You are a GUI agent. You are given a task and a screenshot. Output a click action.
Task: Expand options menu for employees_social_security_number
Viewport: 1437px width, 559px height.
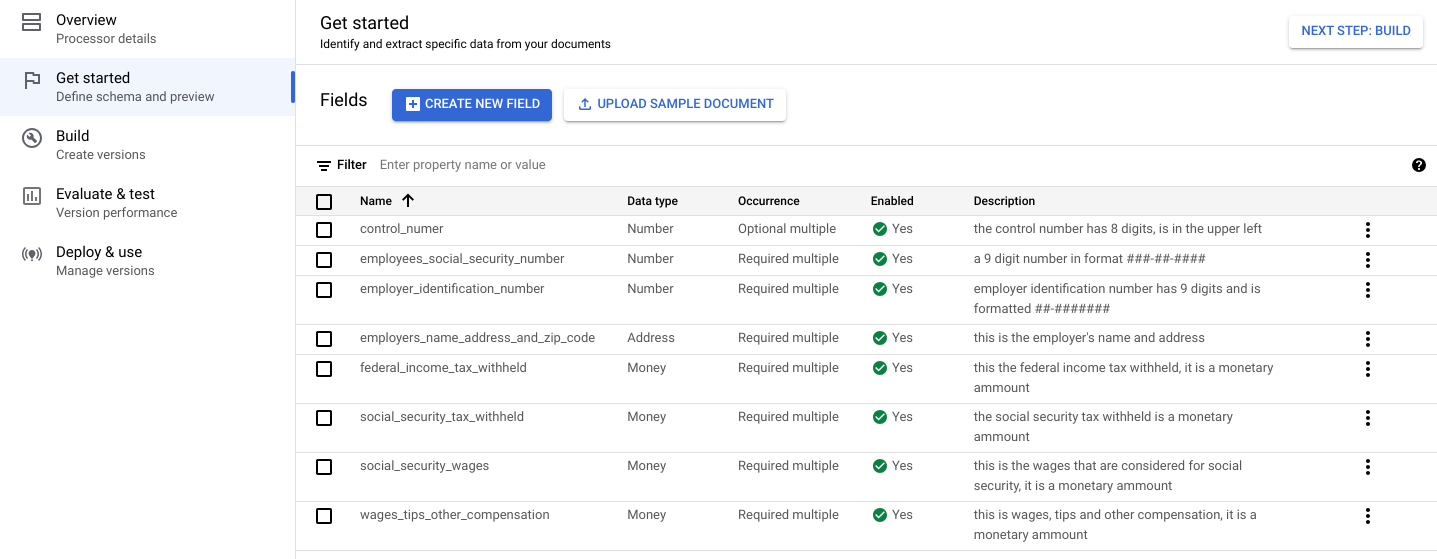click(x=1367, y=260)
